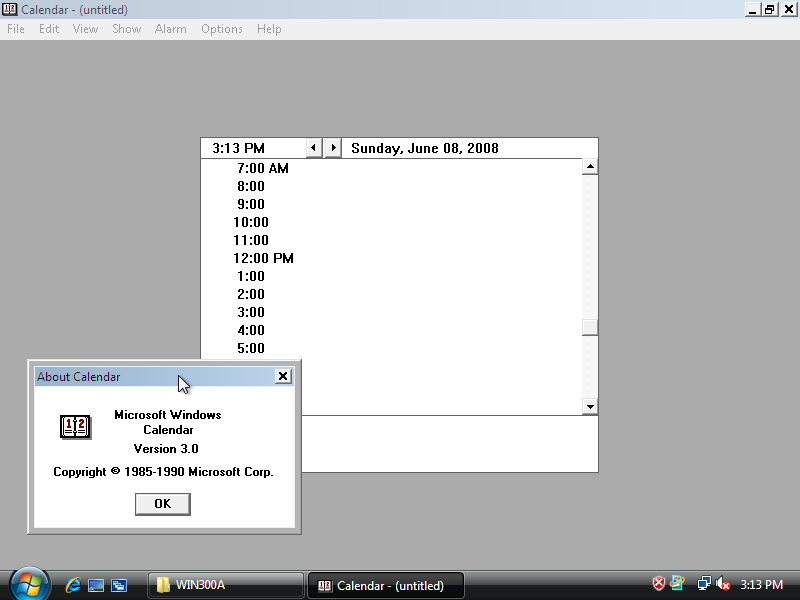Close the About Calendar dialog

pos(283,376)
